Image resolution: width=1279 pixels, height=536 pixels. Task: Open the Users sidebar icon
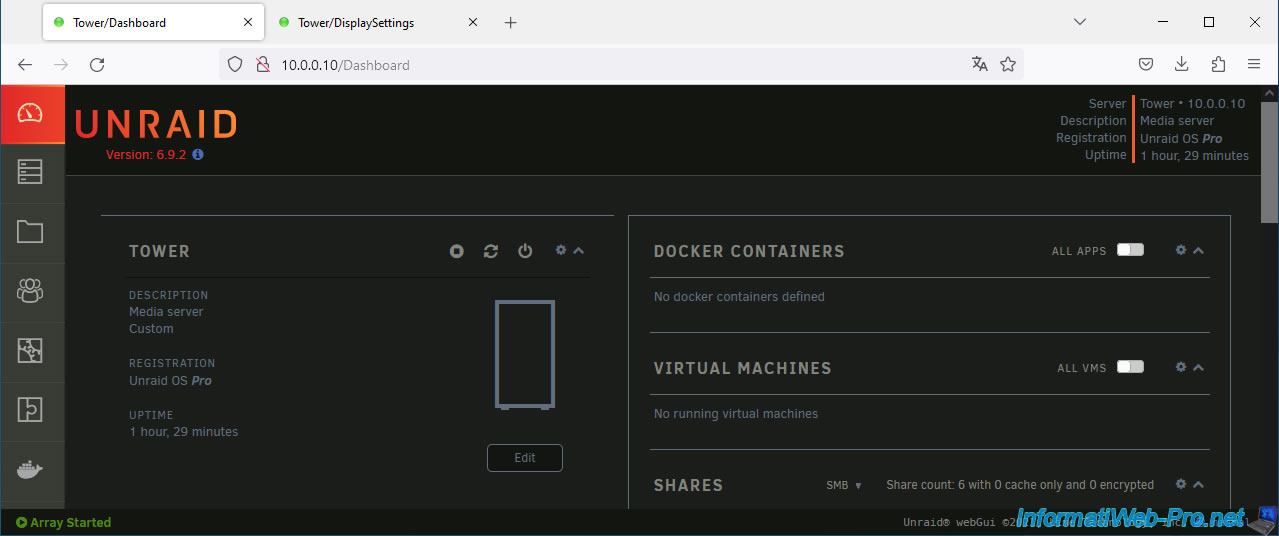[x=31, y=291]
